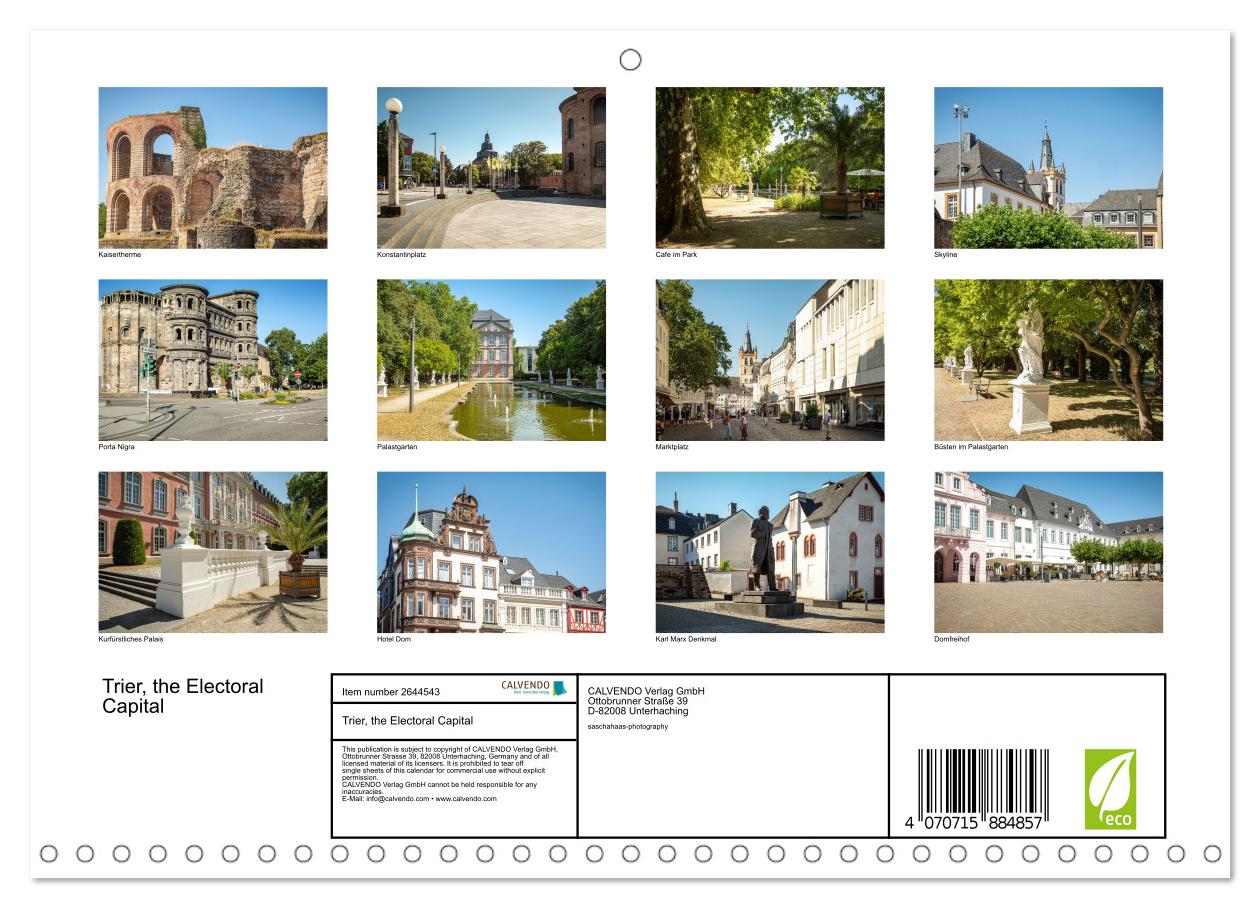
Task: Open the Kaisertherme ruins photo
Action: pyautogui.click(x=213, y=168)
